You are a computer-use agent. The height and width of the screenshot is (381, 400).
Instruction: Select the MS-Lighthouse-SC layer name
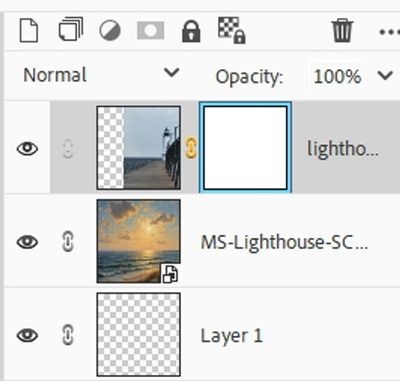click(284, 242)
